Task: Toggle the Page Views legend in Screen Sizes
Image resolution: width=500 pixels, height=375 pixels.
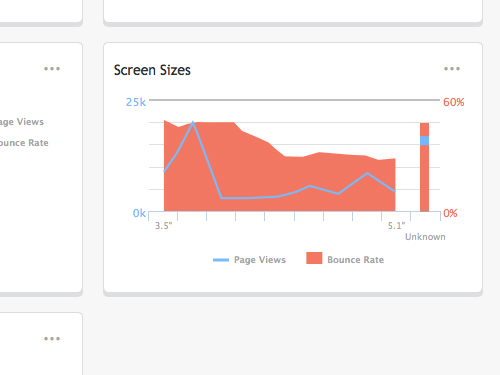Action: 249,260
